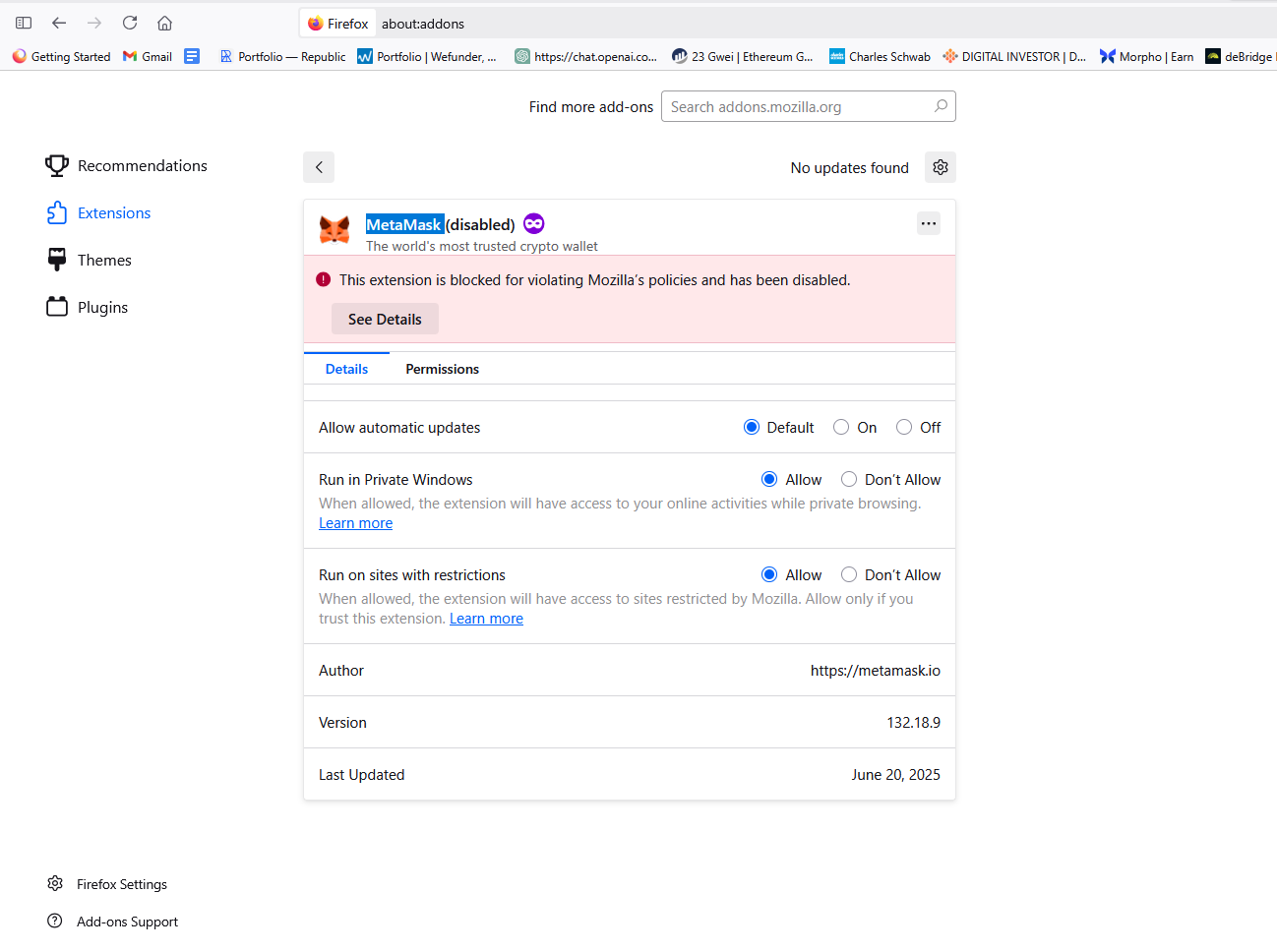Open 23 Gwei Ethereum Gas bookmark

743,57
